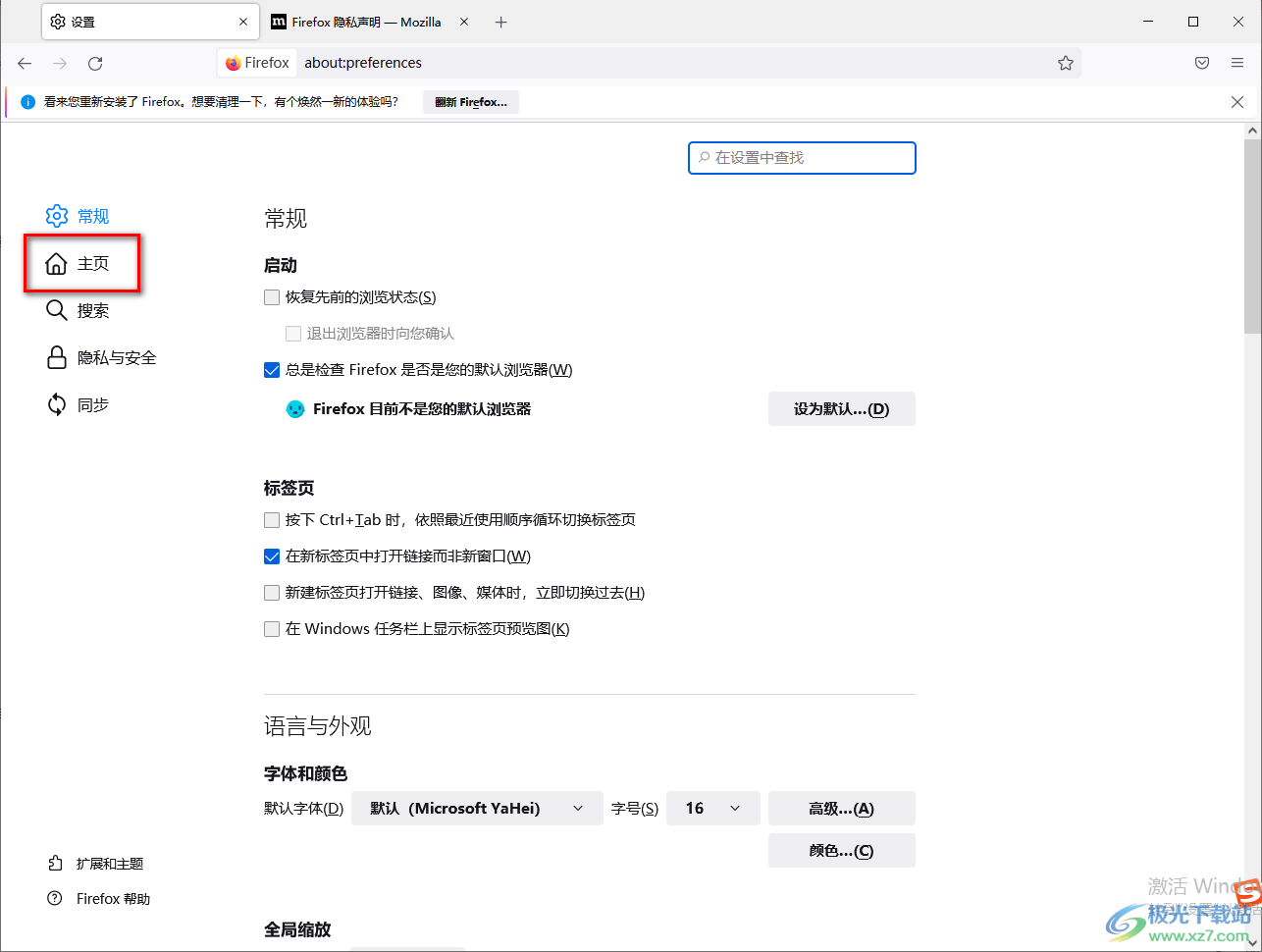Image resolution: width=1262 pixels, height=952 pixels.
Task: Close the Firefox 隐私声明 tab
Action: pyautogui.click(x=464, y=22)
